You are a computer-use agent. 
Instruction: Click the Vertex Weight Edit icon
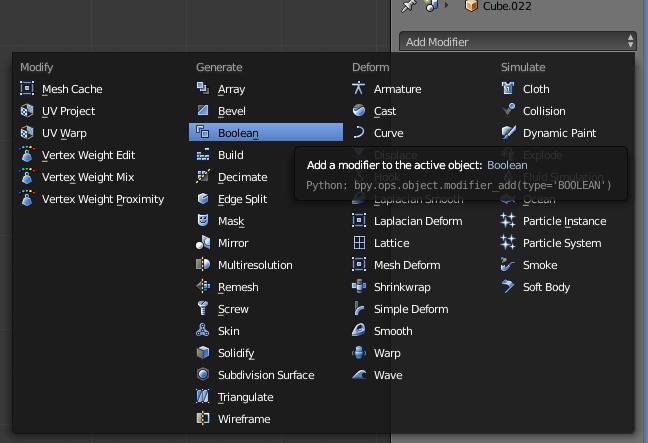(x=27, y=155)
